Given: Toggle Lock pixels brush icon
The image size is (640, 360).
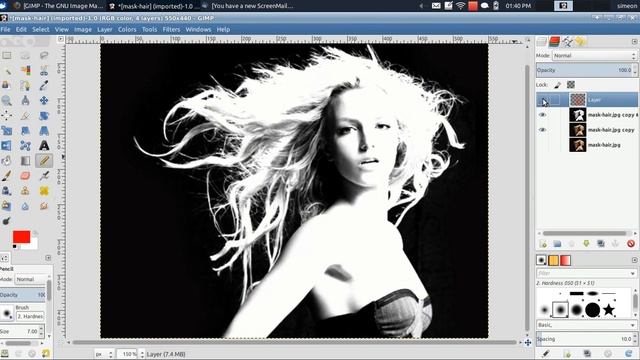Looking at the screenshot, I should coord(558,85).
